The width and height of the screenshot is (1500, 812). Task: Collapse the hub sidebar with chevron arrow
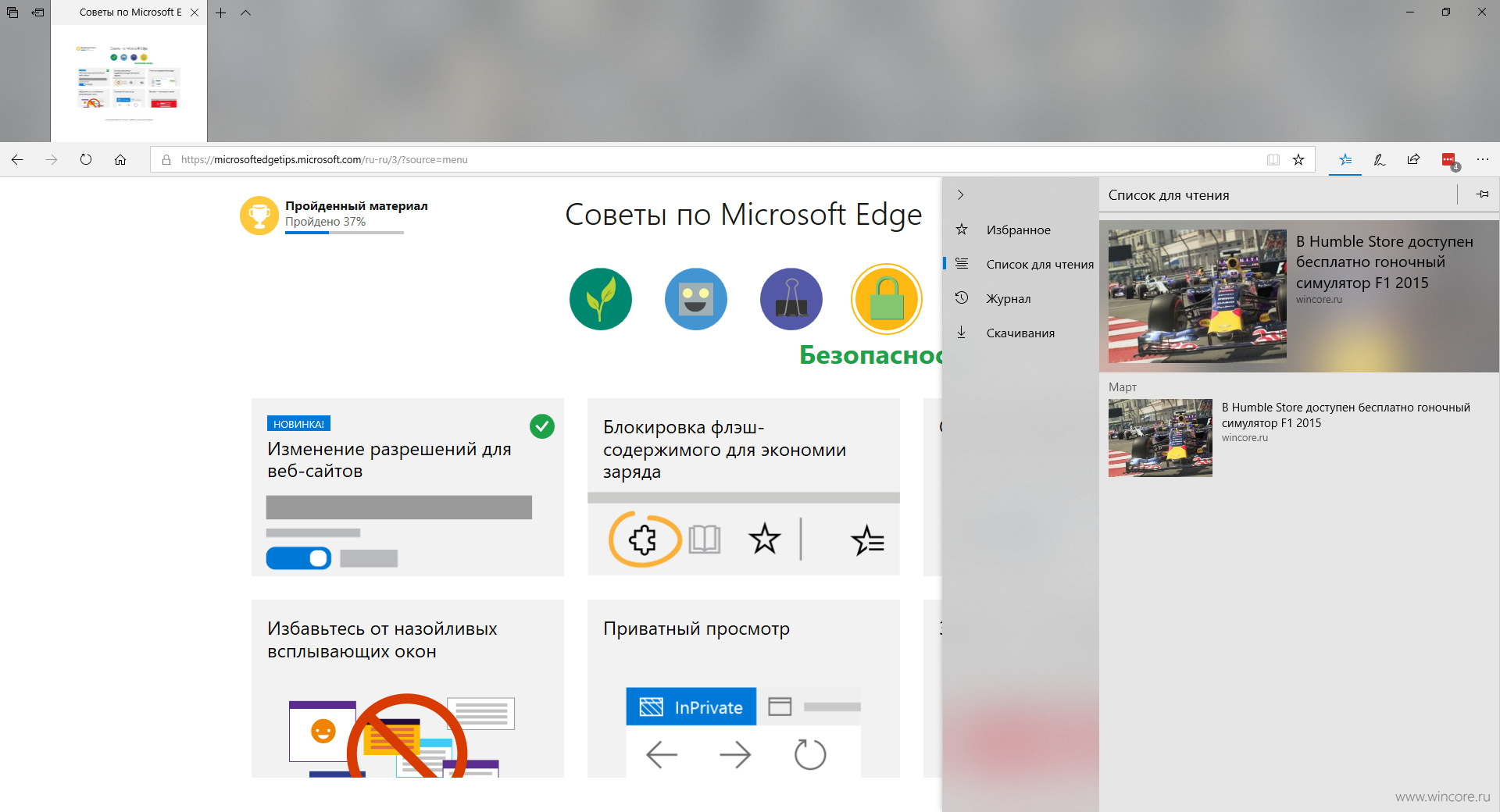pos(961,194)
